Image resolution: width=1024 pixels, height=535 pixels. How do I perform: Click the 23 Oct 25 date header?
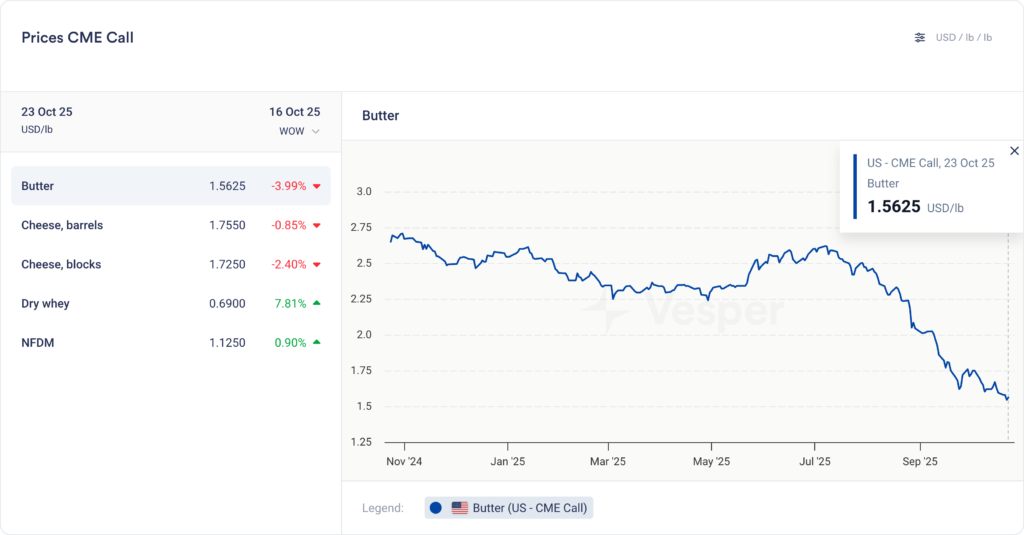(47, 112)
